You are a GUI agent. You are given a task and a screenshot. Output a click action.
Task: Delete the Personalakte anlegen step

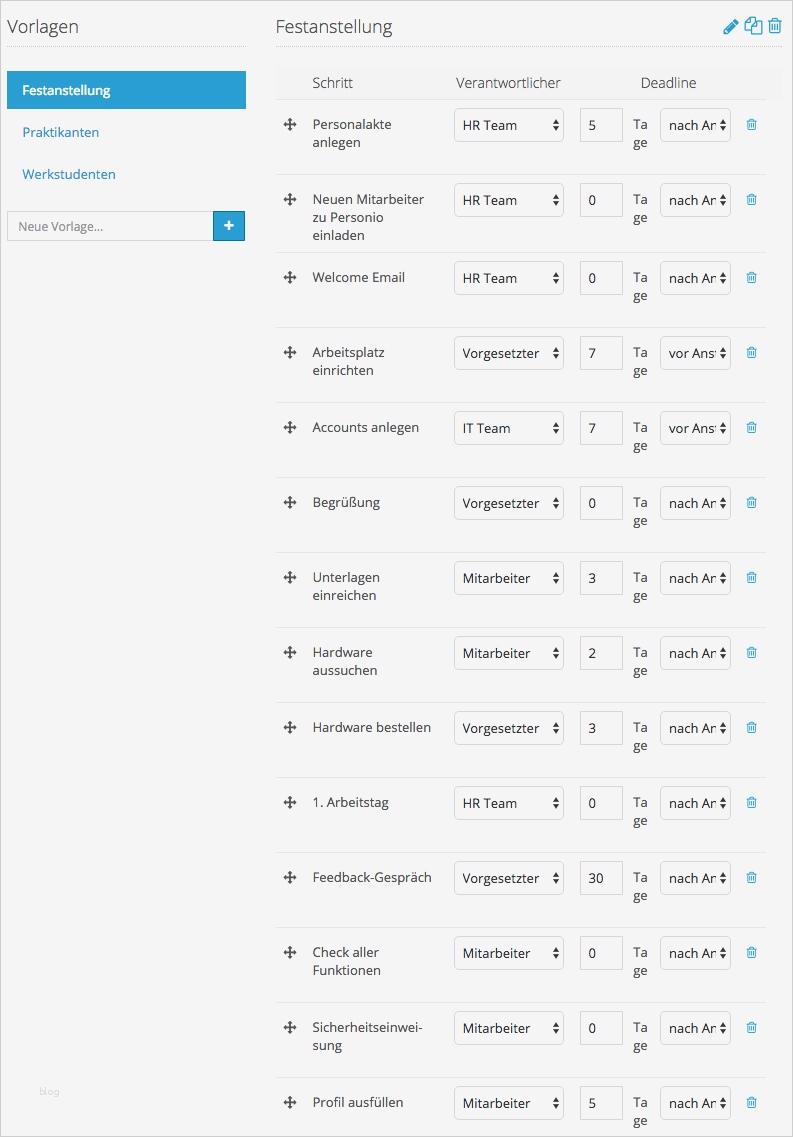pos(752,125)
